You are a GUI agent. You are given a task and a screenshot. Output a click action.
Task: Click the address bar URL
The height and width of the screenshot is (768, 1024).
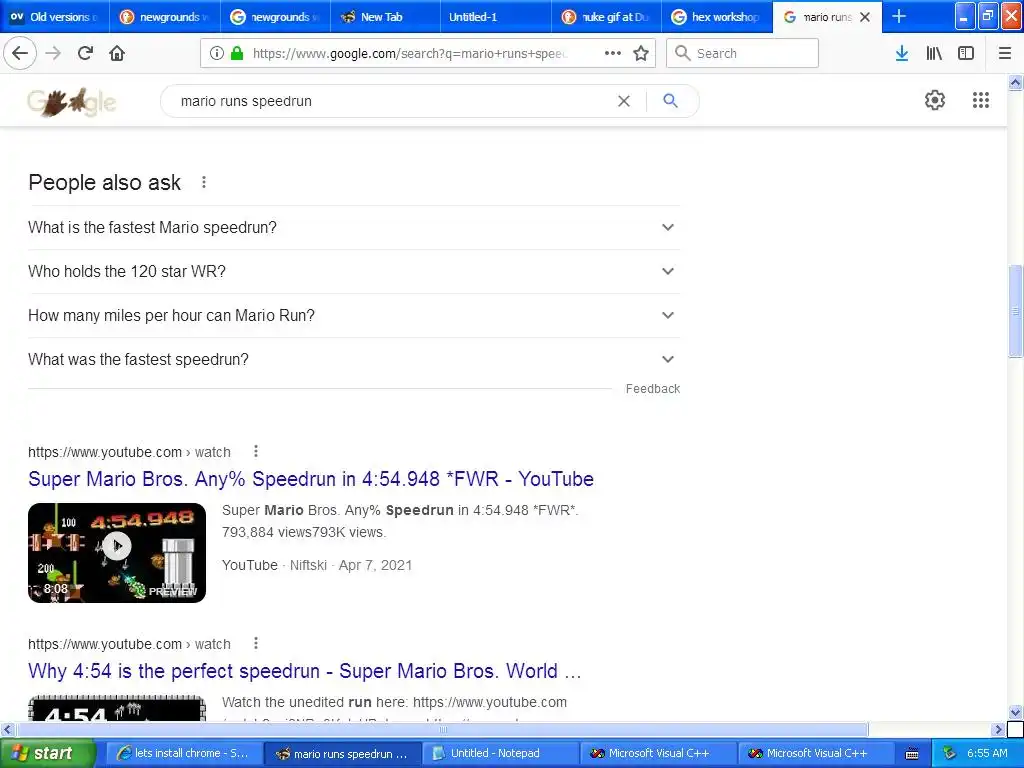(x=409, y=54)
